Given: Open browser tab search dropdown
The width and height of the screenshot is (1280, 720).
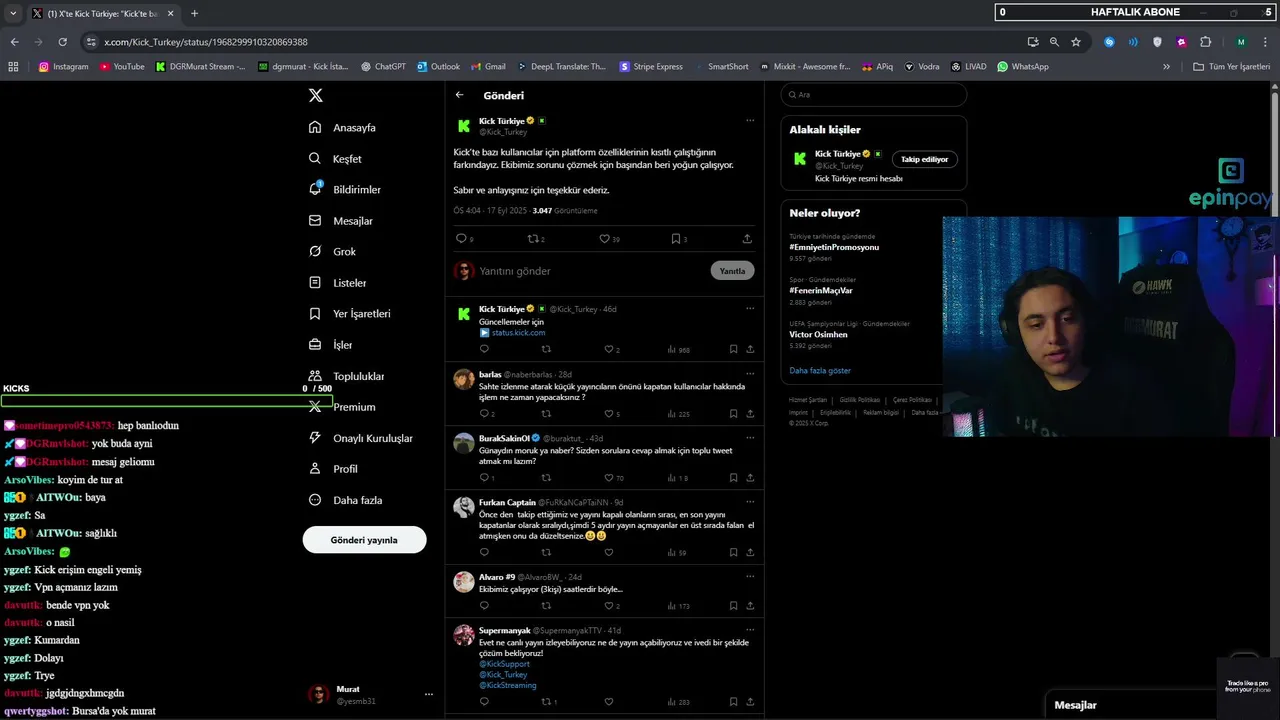Looking at the screenshot, I should click(x=13, y=14).
